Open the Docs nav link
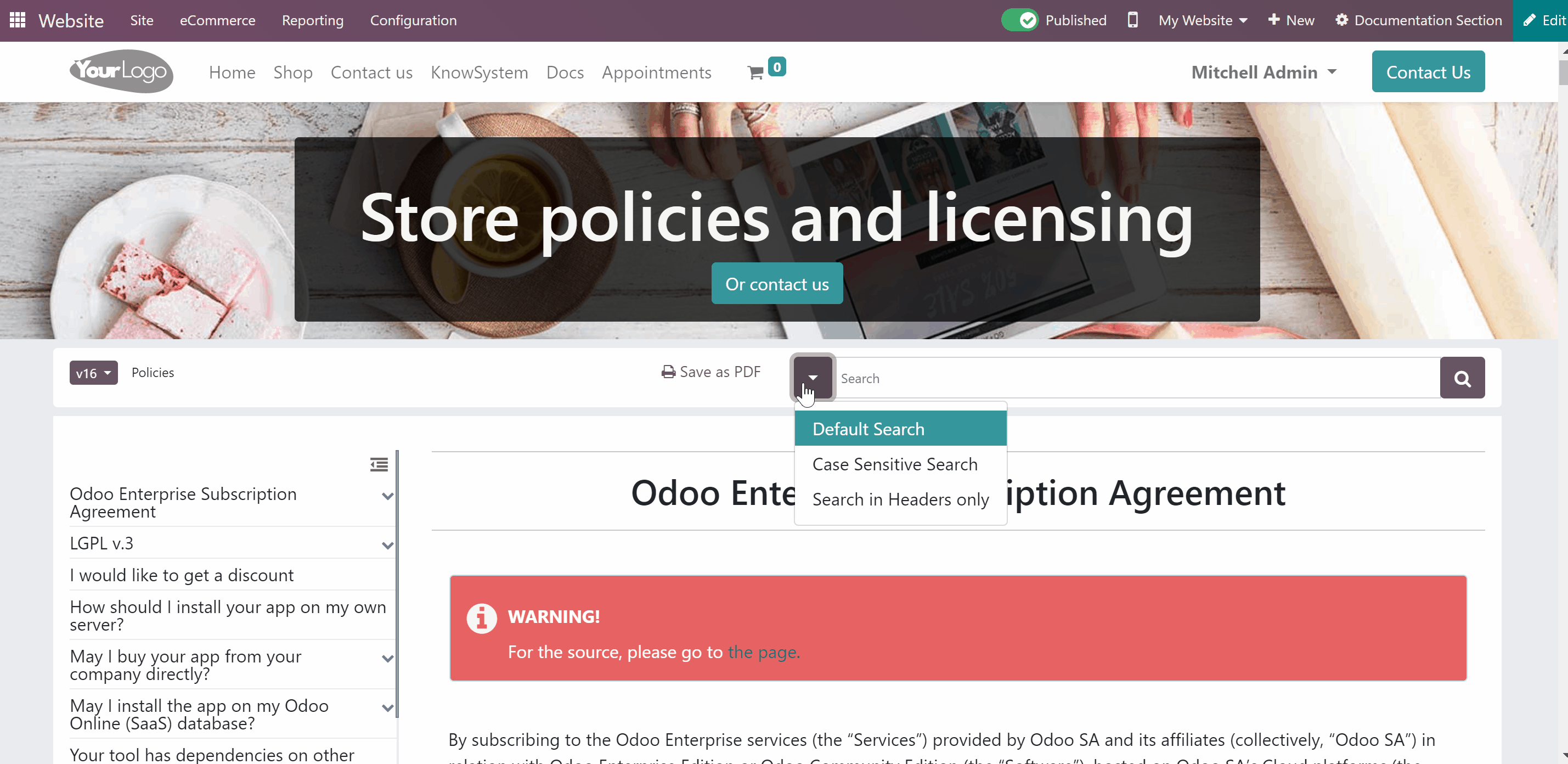The image size is (1568, 764). click(x=565, y=72)
